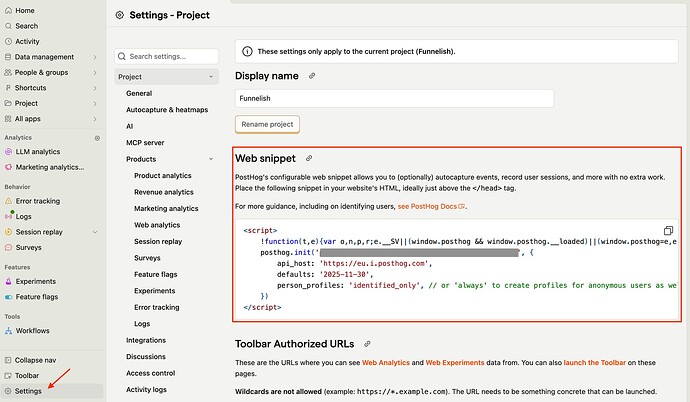Select Revenue analytics under Products
This screenshot has width=690, height=402.
pos(164,192)
